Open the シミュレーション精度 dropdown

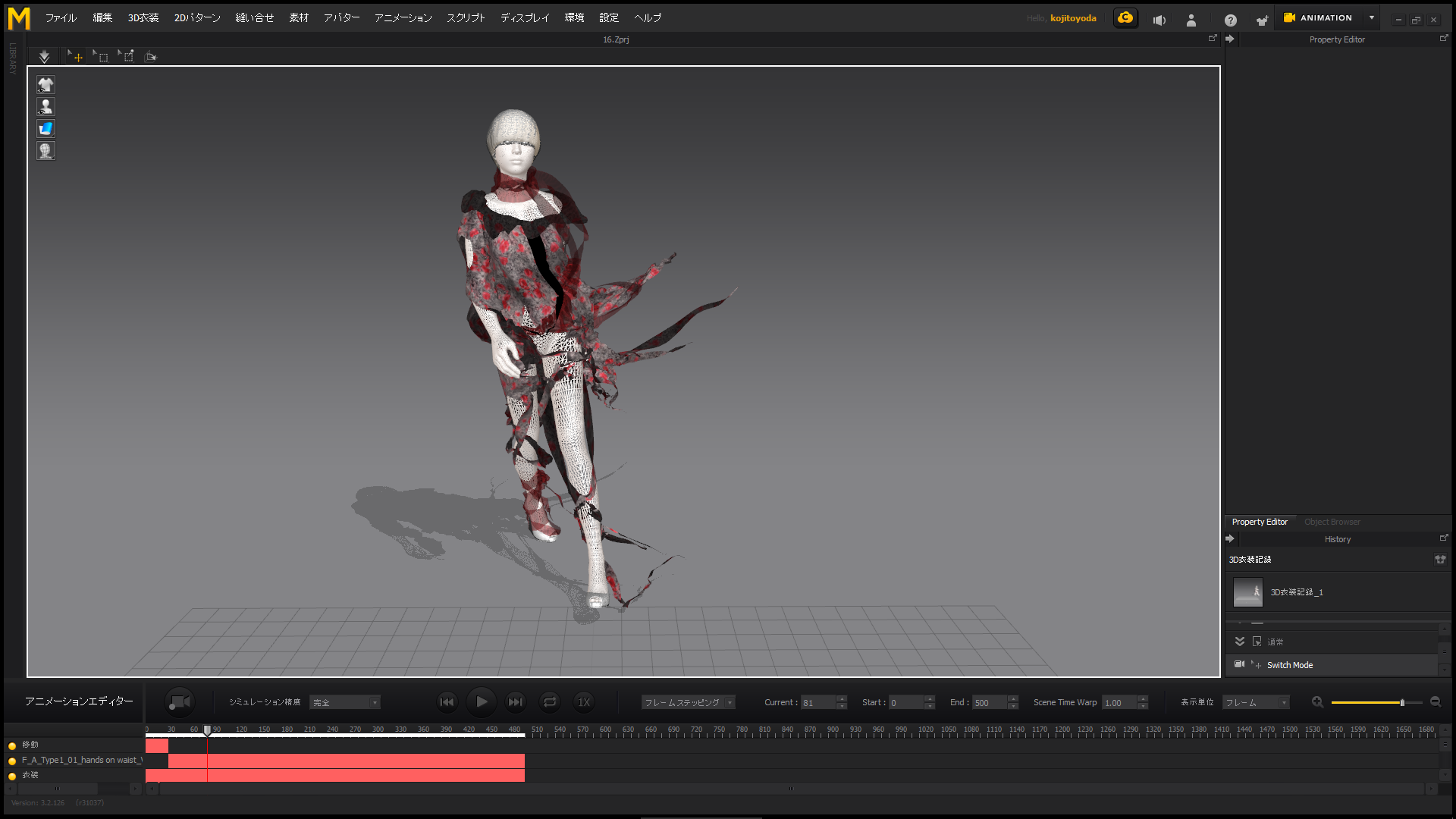[344, 703]
